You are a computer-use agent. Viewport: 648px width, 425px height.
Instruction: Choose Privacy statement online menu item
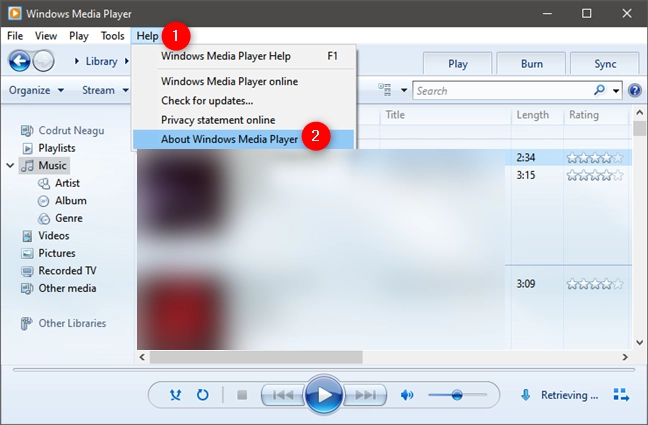tap(244, 120)
